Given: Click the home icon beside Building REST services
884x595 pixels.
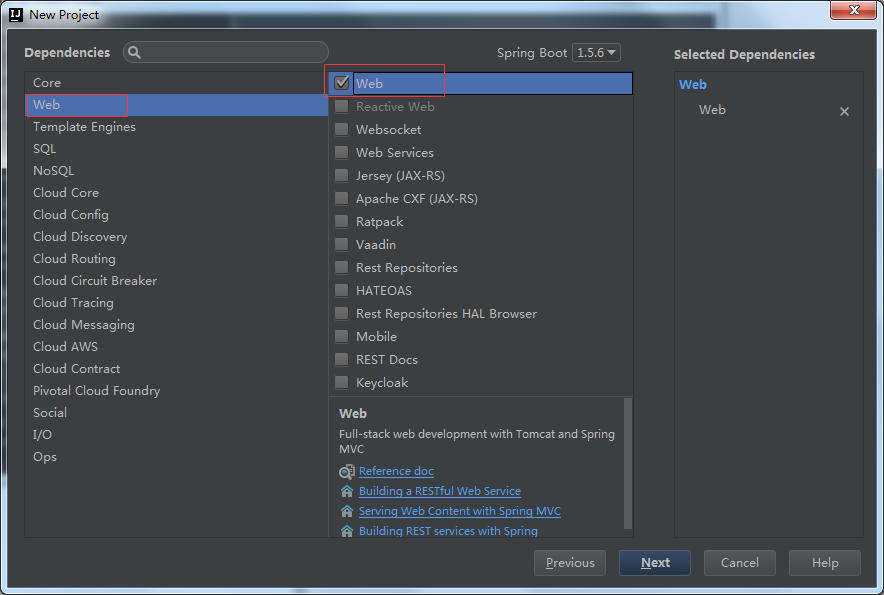Looking at the screenshot, I should coord(347,531).
